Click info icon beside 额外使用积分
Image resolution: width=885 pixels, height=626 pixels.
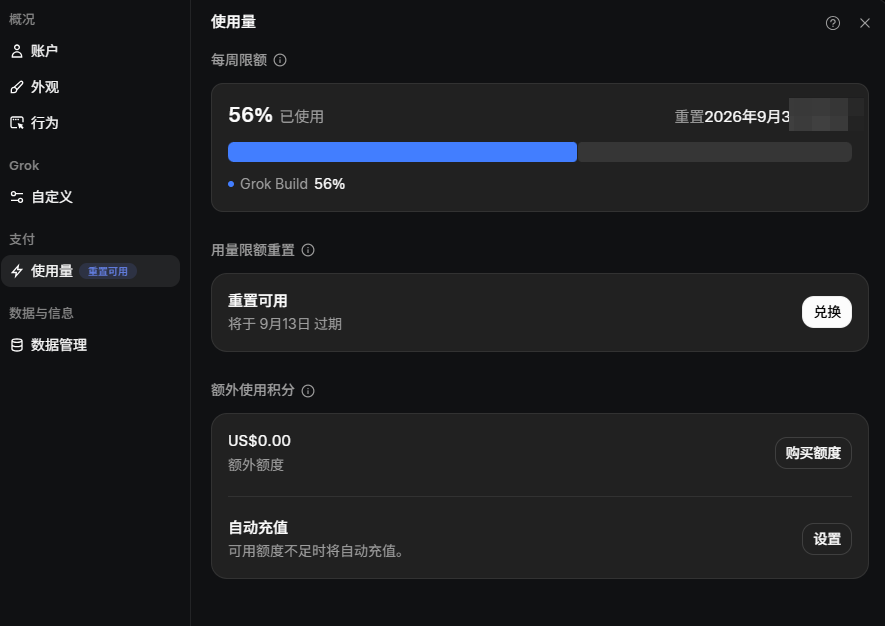click(308, 391)
